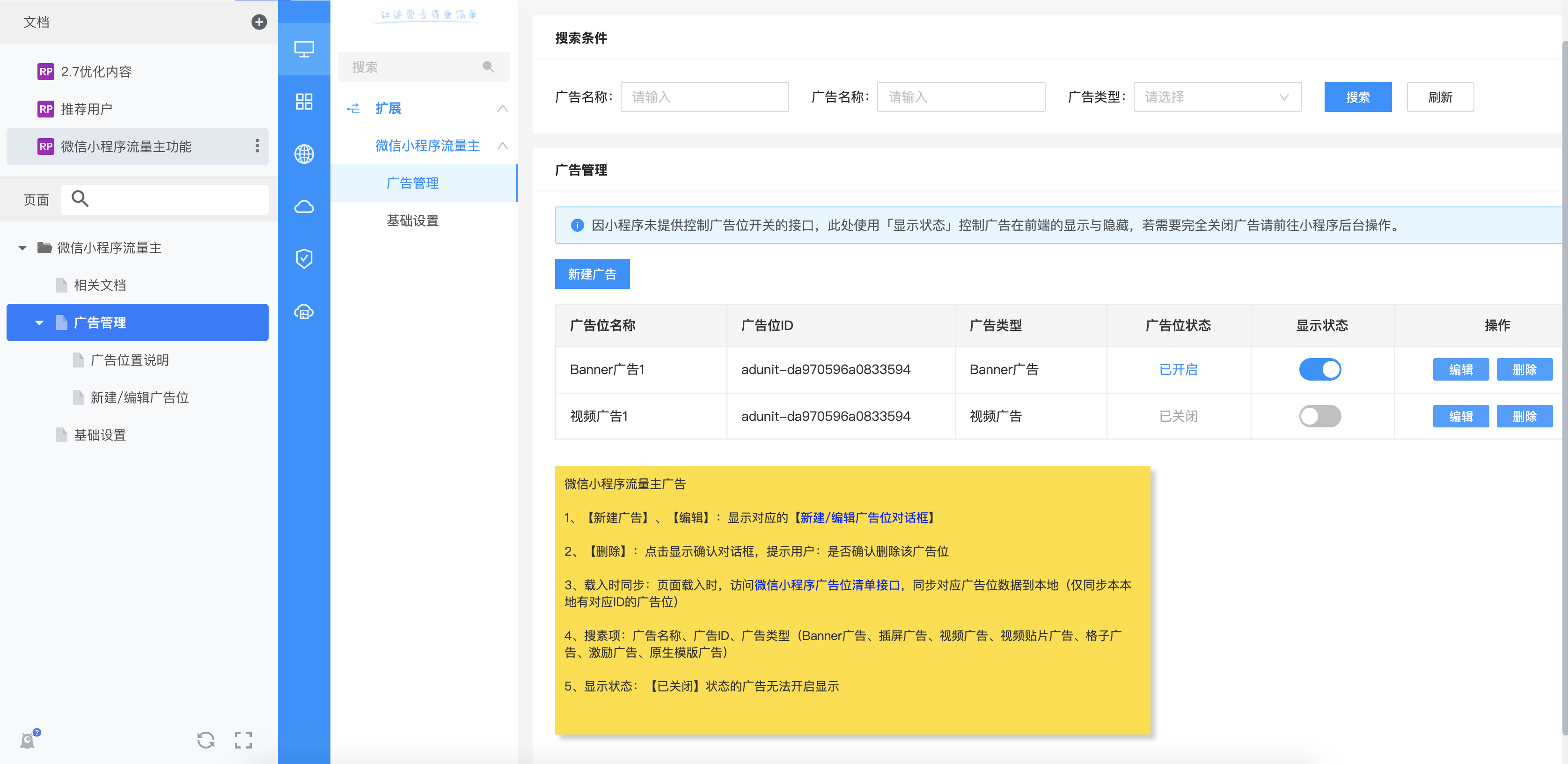The image size is (1568, 764).
Task: Click the swap arrows icon beside 扩展
Action: pos(353,108)
